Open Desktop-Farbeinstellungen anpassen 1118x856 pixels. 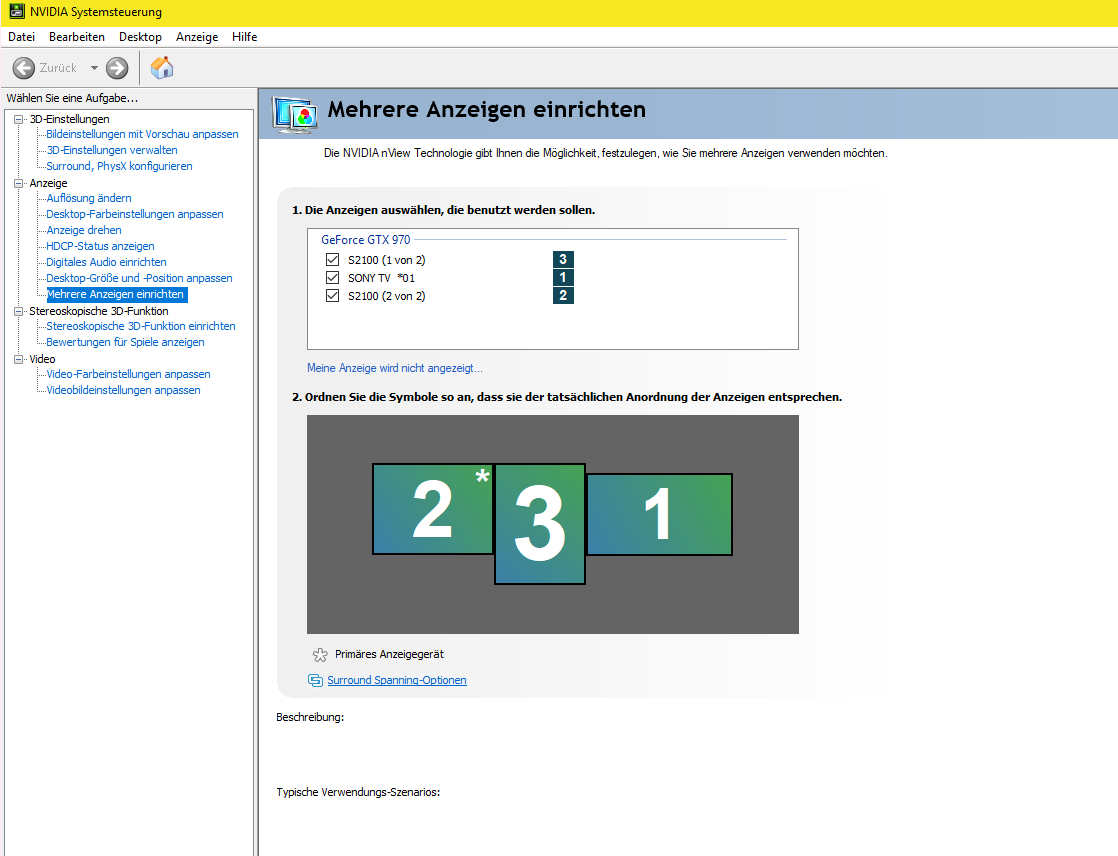point(135,214)
